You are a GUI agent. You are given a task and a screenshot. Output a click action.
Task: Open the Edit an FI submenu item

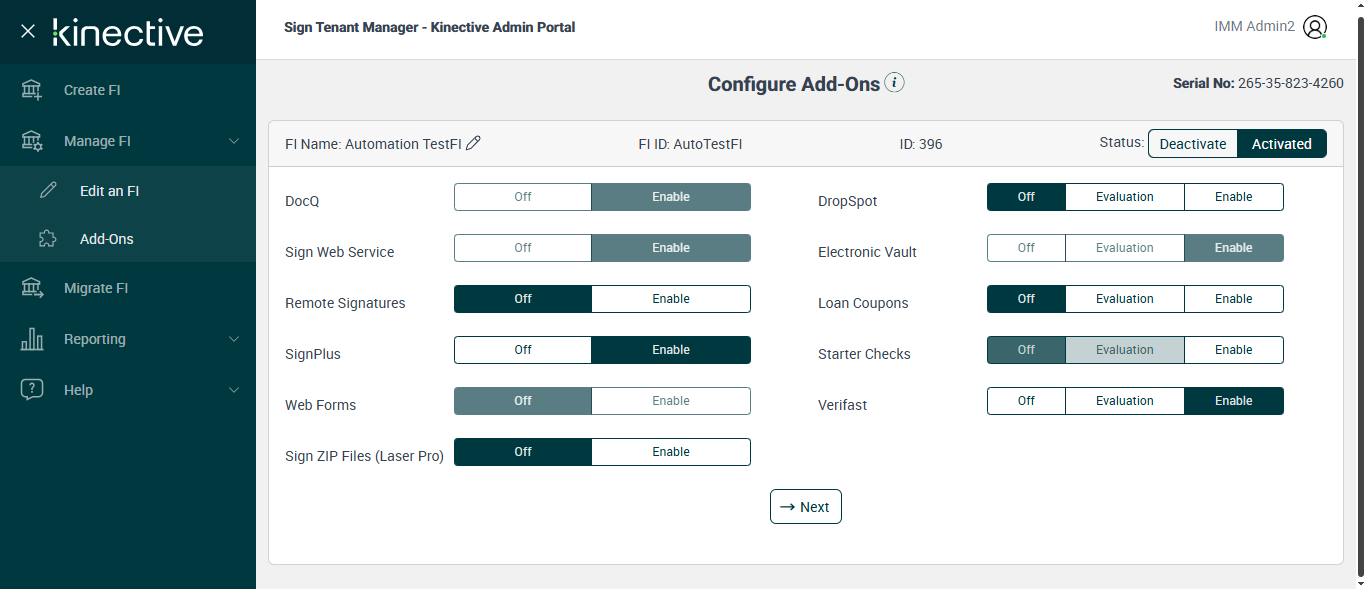(109, 191)
